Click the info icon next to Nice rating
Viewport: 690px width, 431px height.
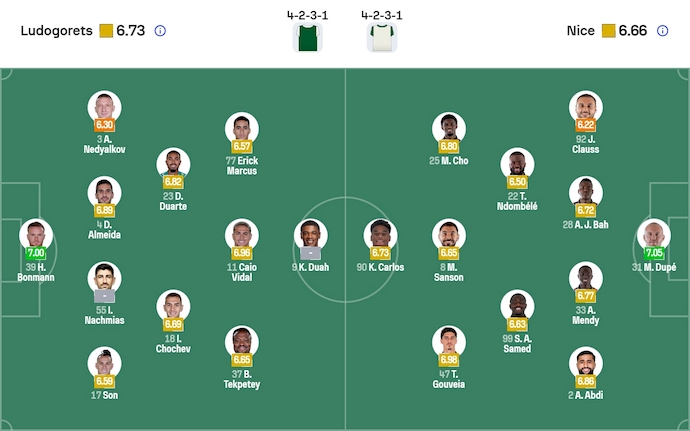pyautogui.click(x=662, y=31)
